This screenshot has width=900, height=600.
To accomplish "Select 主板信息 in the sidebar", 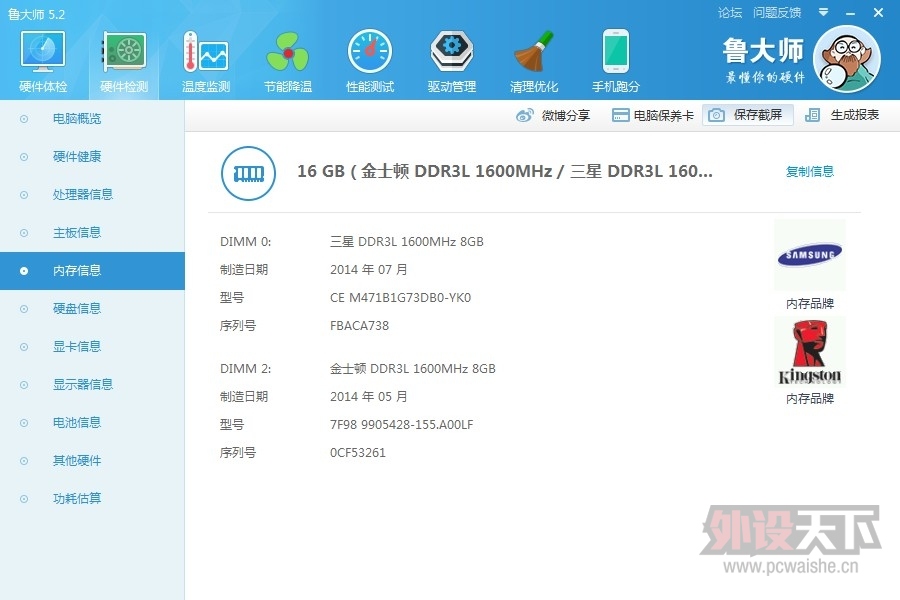I will coord(92,233).
